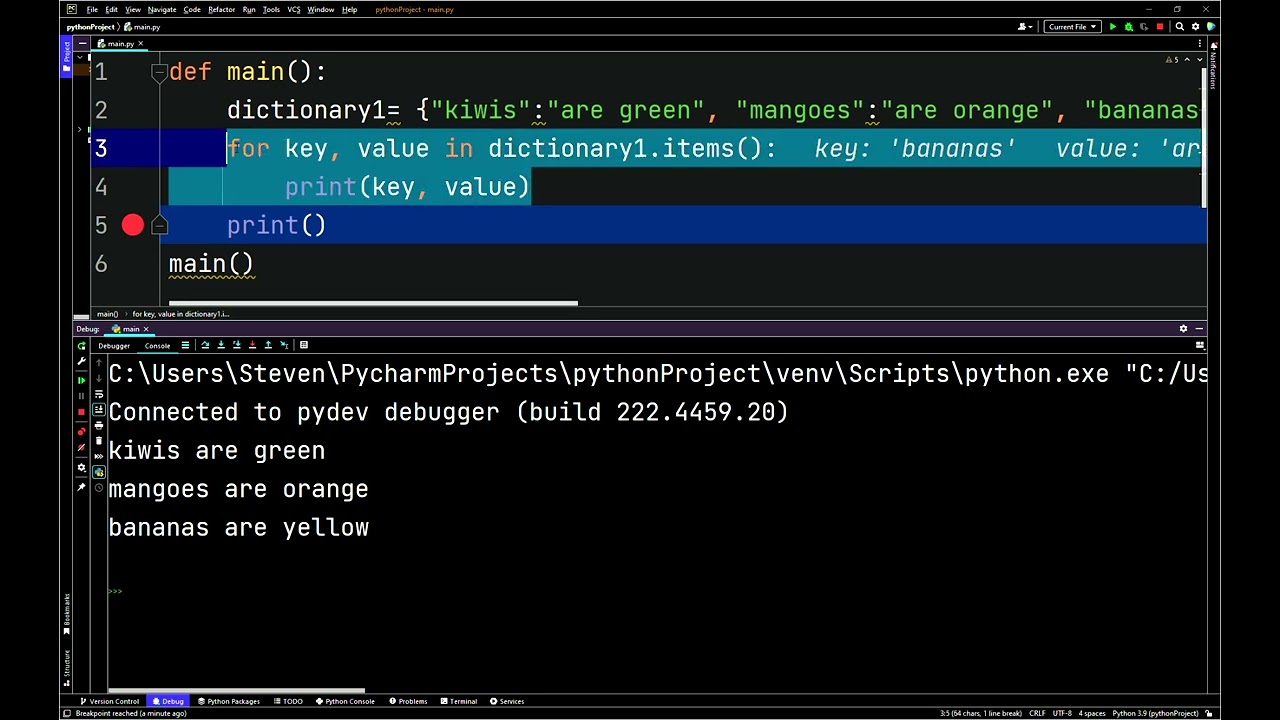Close the main.py editor tab
Image resolution: width=1280 pixels, height=720 pixels.
point(141,44)
